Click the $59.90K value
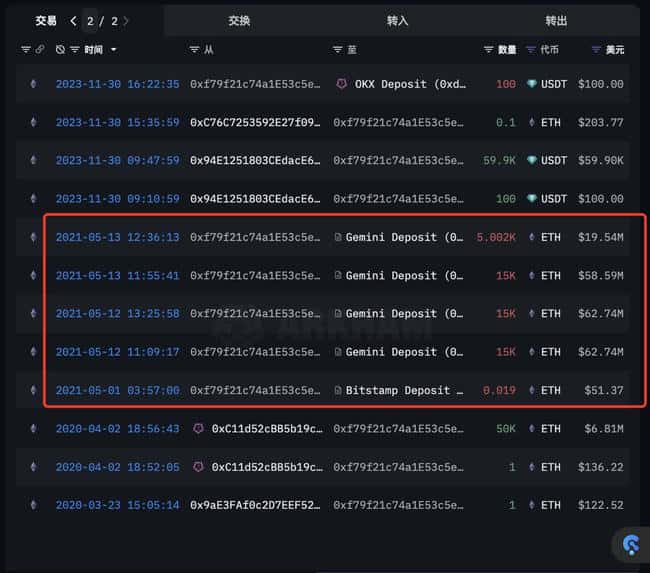This screenshot has width=650, height=573. [x=601, y=160]
